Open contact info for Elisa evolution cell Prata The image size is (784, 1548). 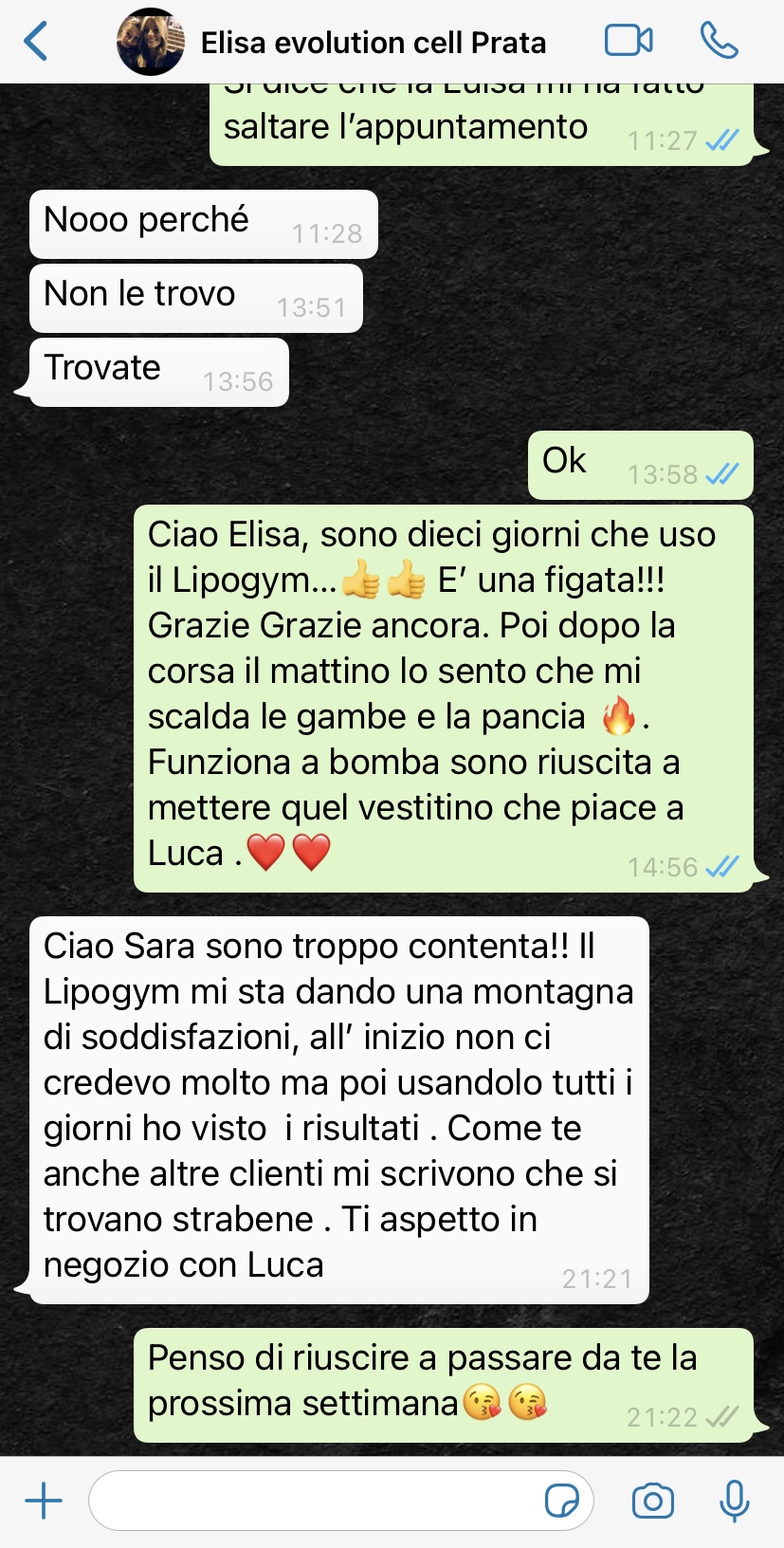pos(374,43)
